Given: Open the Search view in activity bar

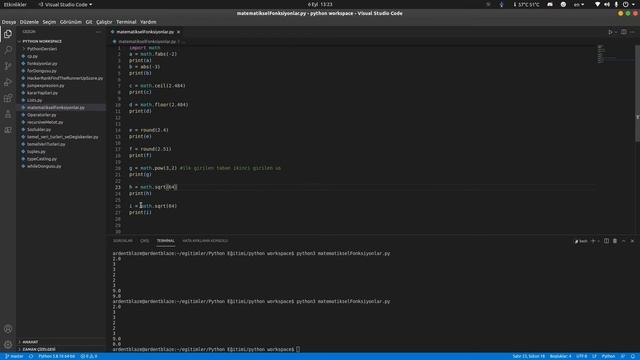Looking at the screenshot, I should click(8, 50).
